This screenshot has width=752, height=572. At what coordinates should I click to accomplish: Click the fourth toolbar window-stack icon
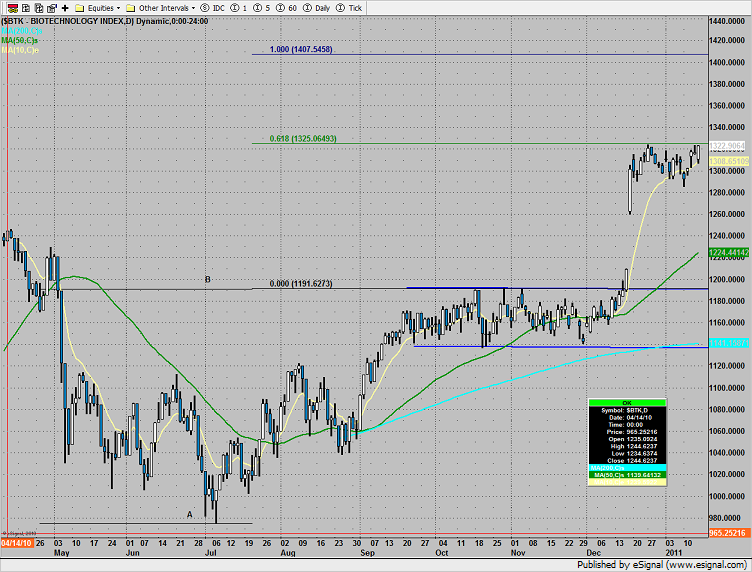[52, 8]
